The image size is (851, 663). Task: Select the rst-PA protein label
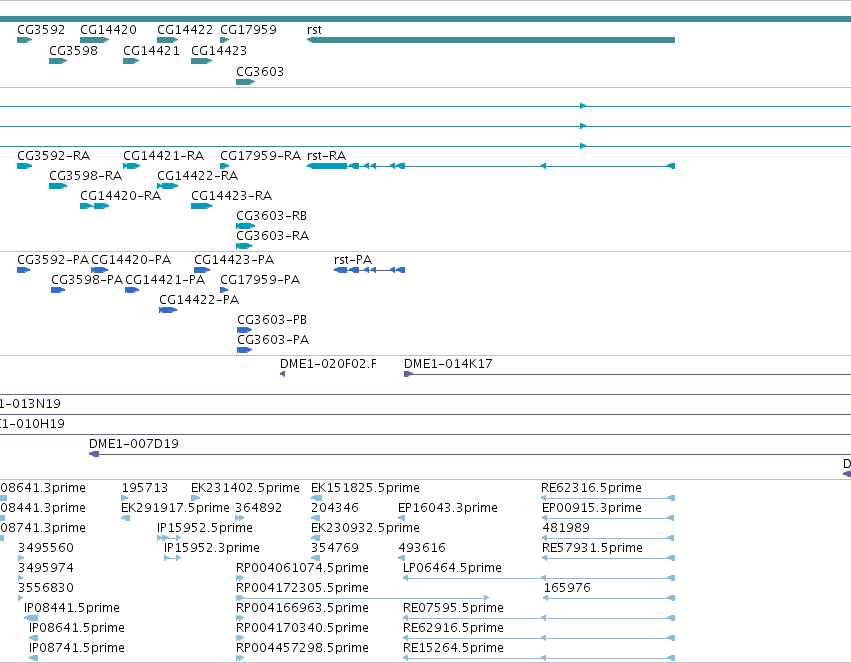tap(353, 260)
